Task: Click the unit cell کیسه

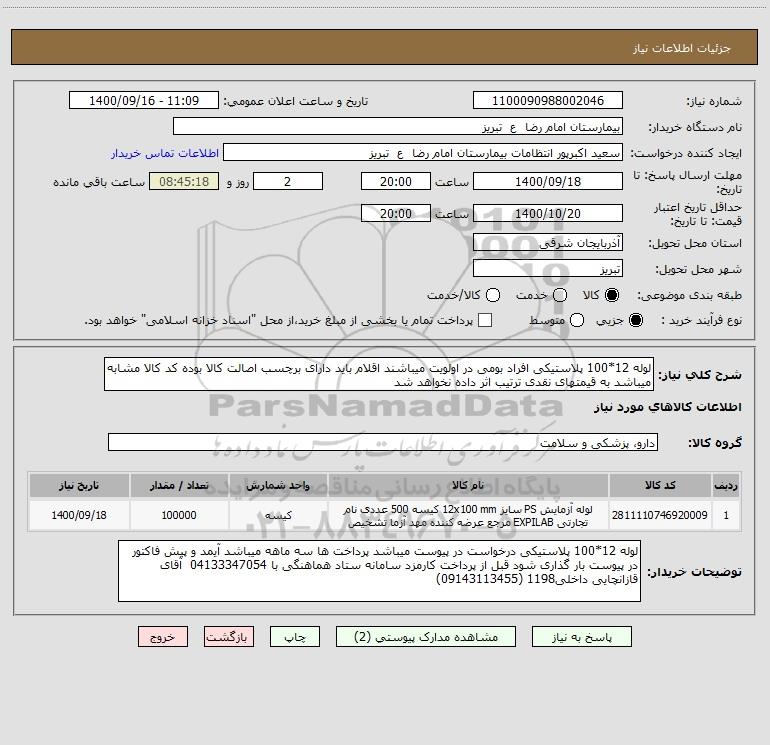Action: [278, 515]
